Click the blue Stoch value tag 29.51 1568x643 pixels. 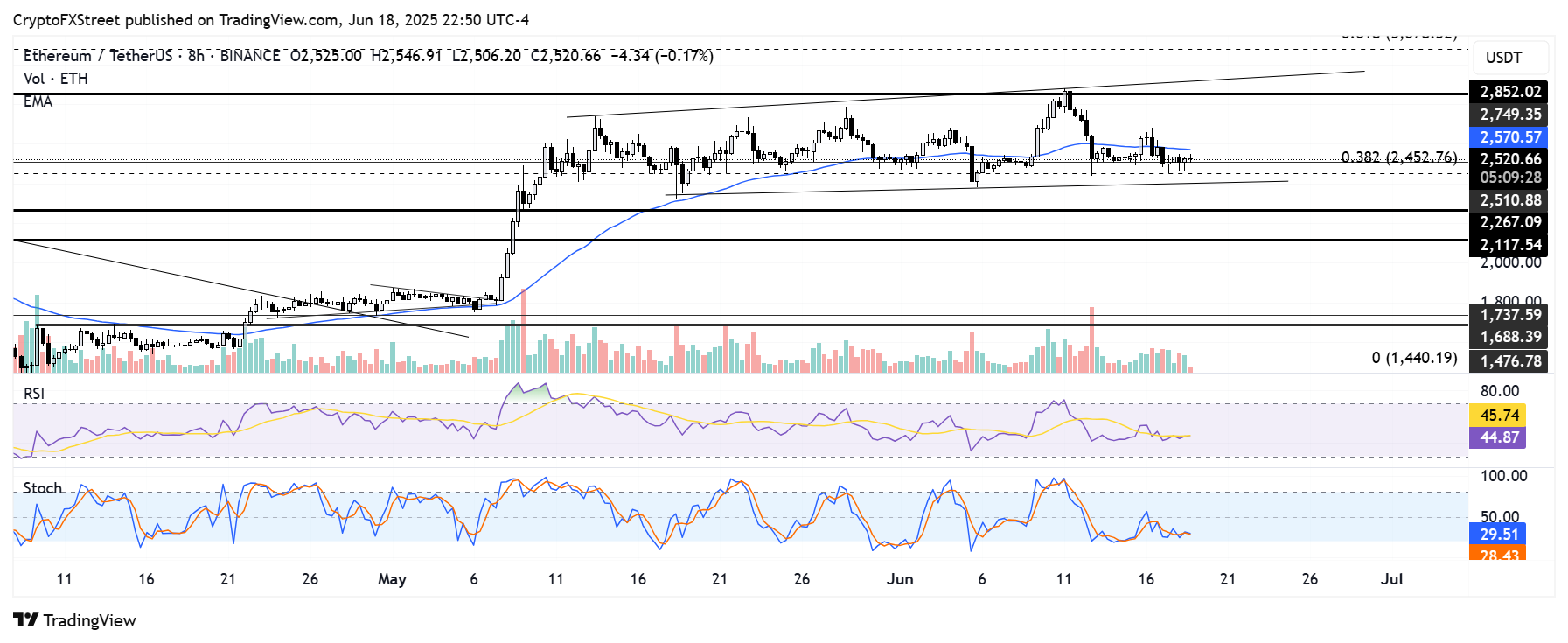pos(1498,535)
